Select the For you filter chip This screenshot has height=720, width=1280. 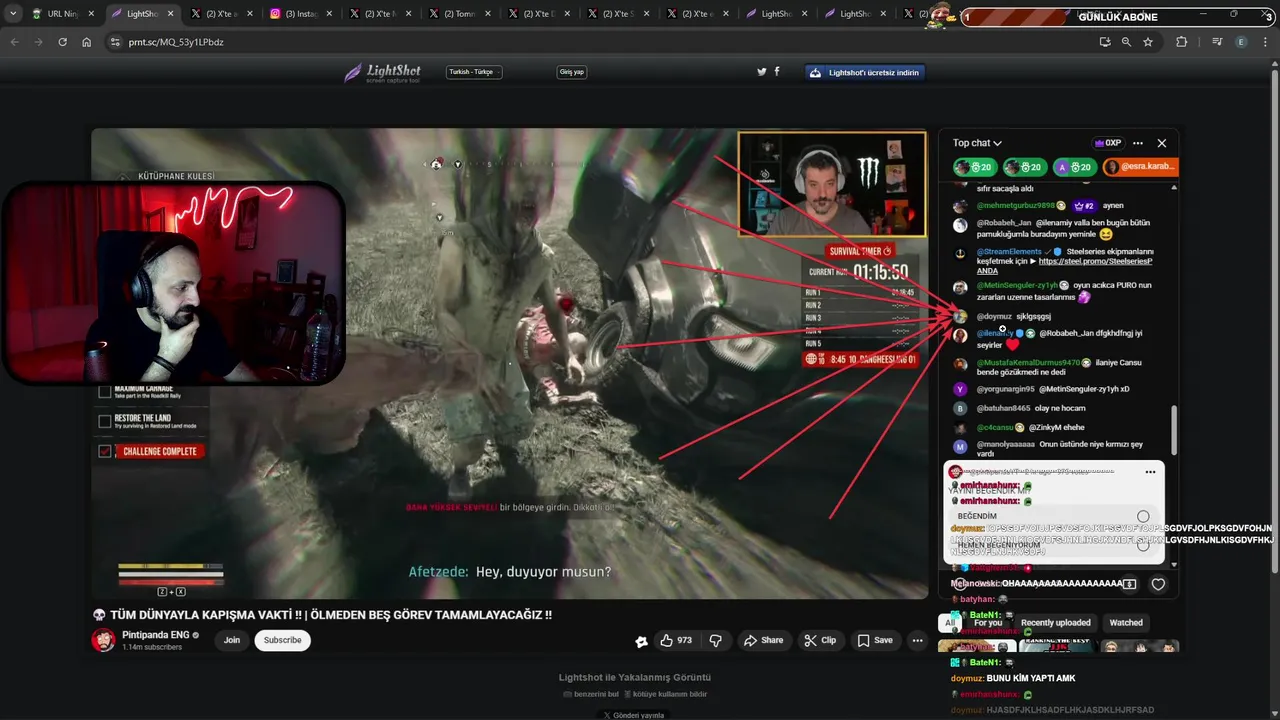[x=987, y=622]
